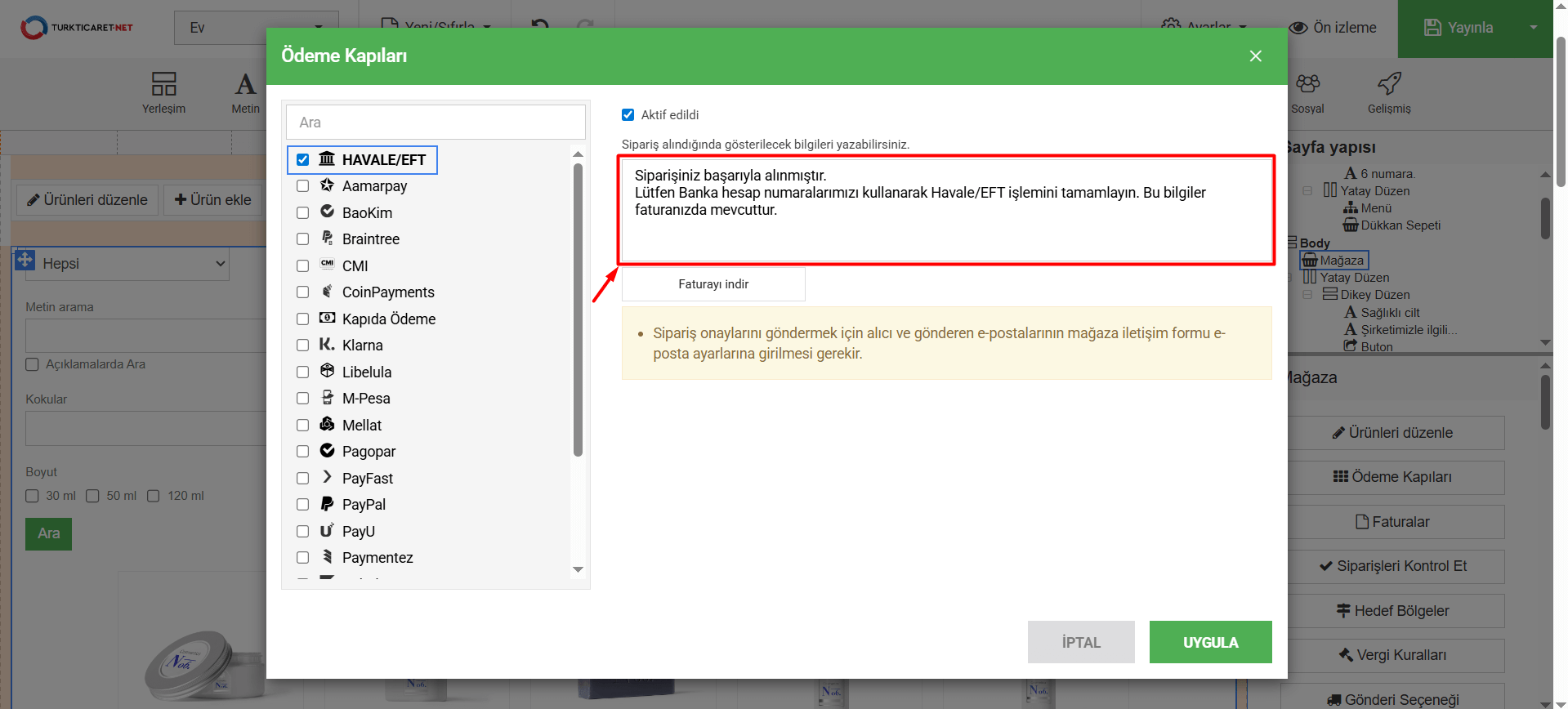Screen dimensions: 1568x709
Task: Uncheck the Aktif edildi checkbox
Action: 628,115
